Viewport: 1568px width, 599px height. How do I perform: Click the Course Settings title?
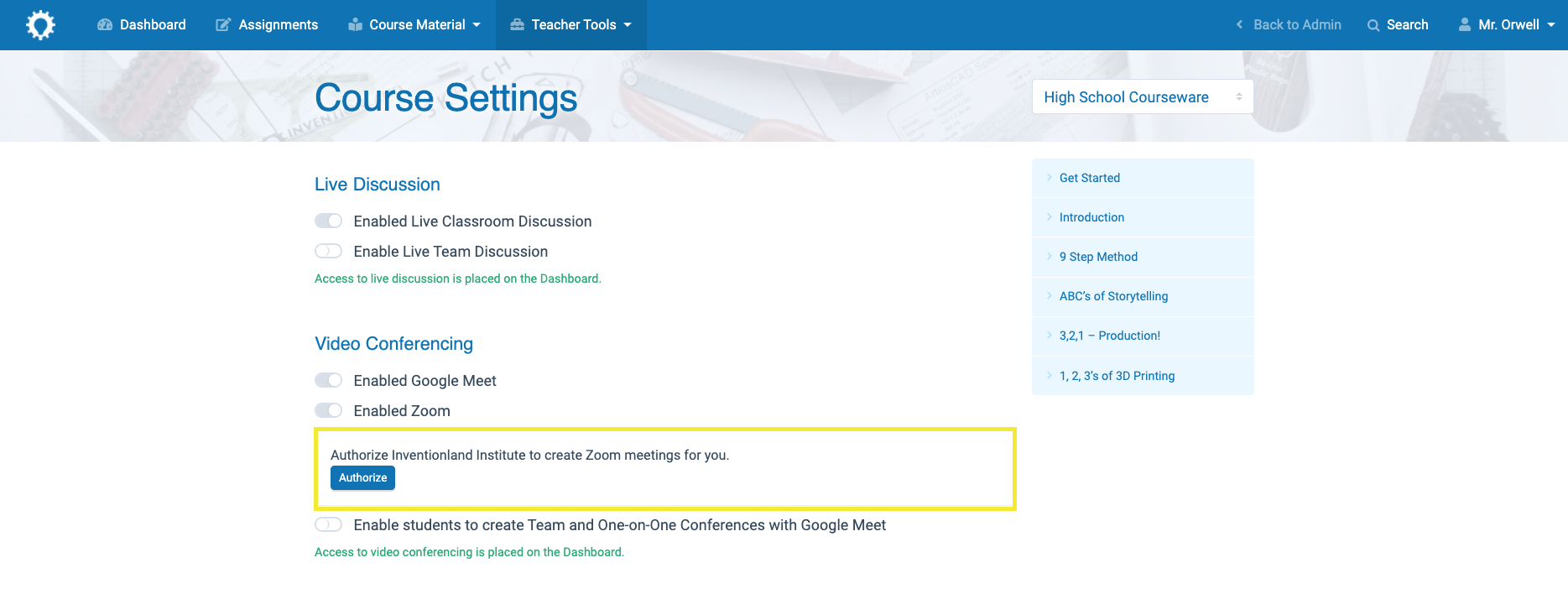point(445,98)
